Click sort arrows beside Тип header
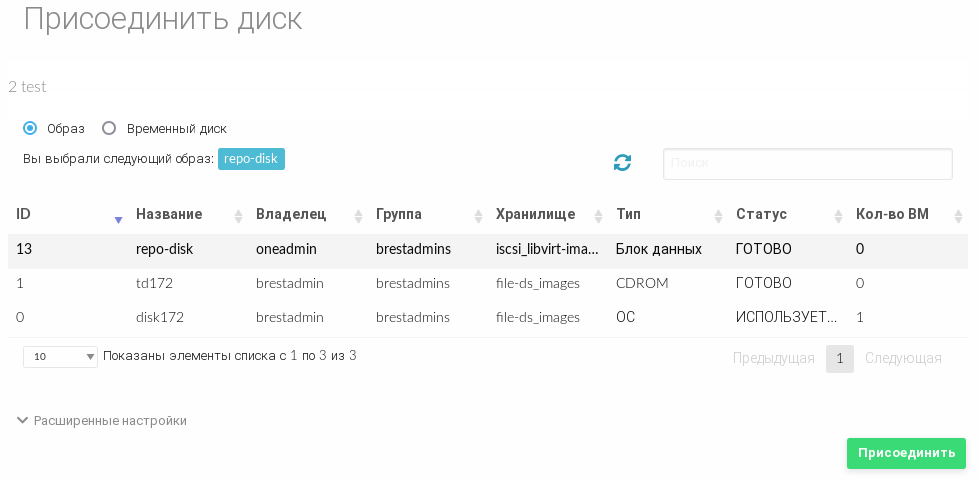Image resolution: width=978 pixels, height=480 pixels. point(718,216)
